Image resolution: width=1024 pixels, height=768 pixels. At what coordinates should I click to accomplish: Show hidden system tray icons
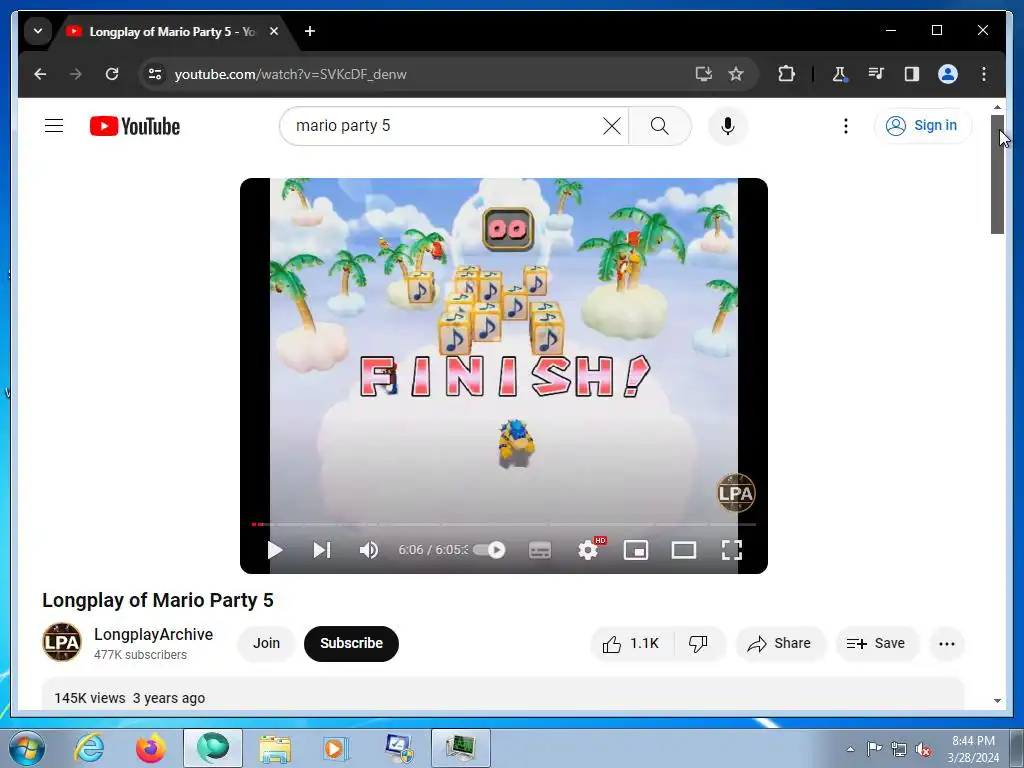coord(850,749)
